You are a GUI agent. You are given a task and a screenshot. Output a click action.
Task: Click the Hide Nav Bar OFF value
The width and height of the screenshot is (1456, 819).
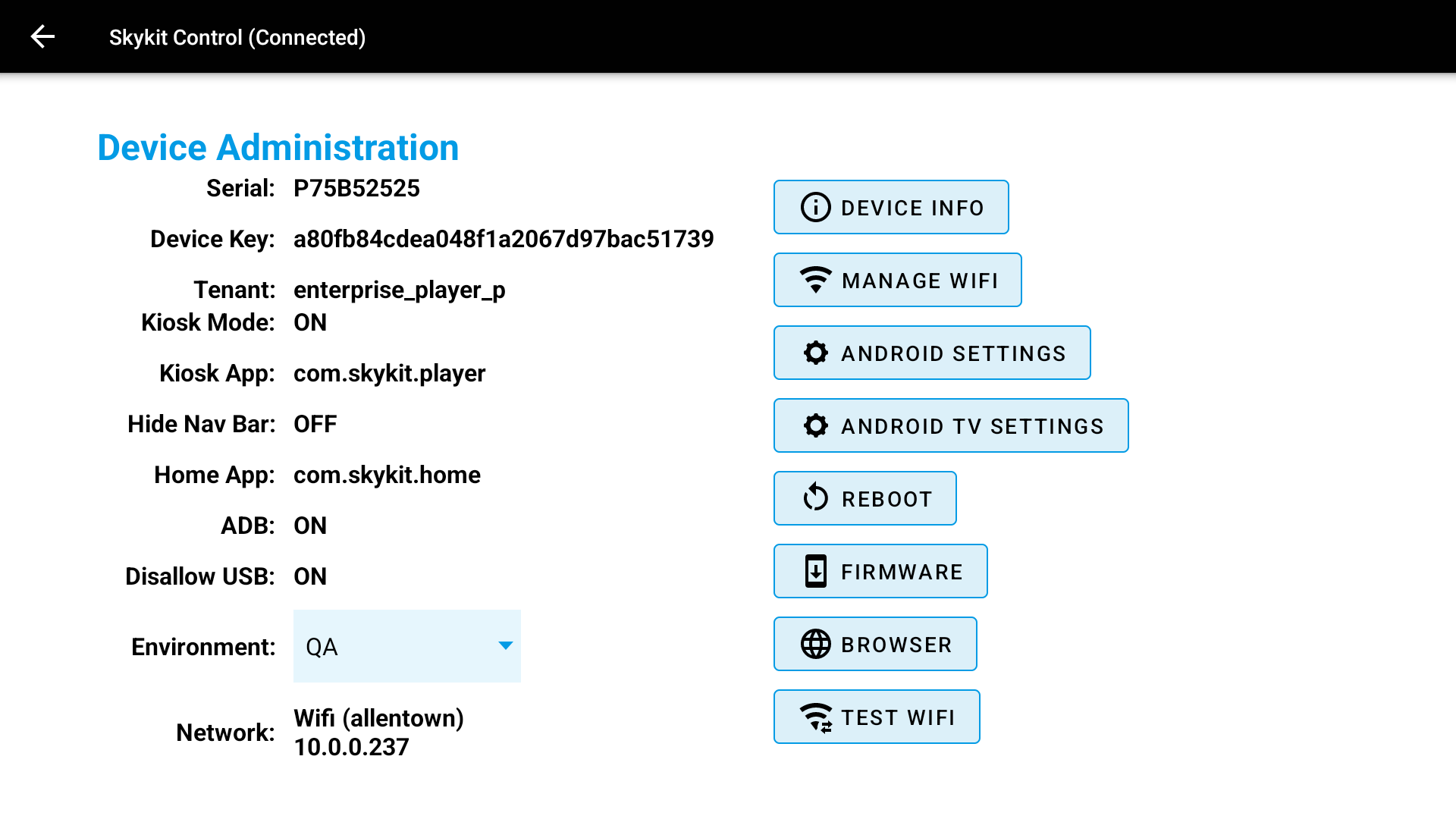coord(315,424)
